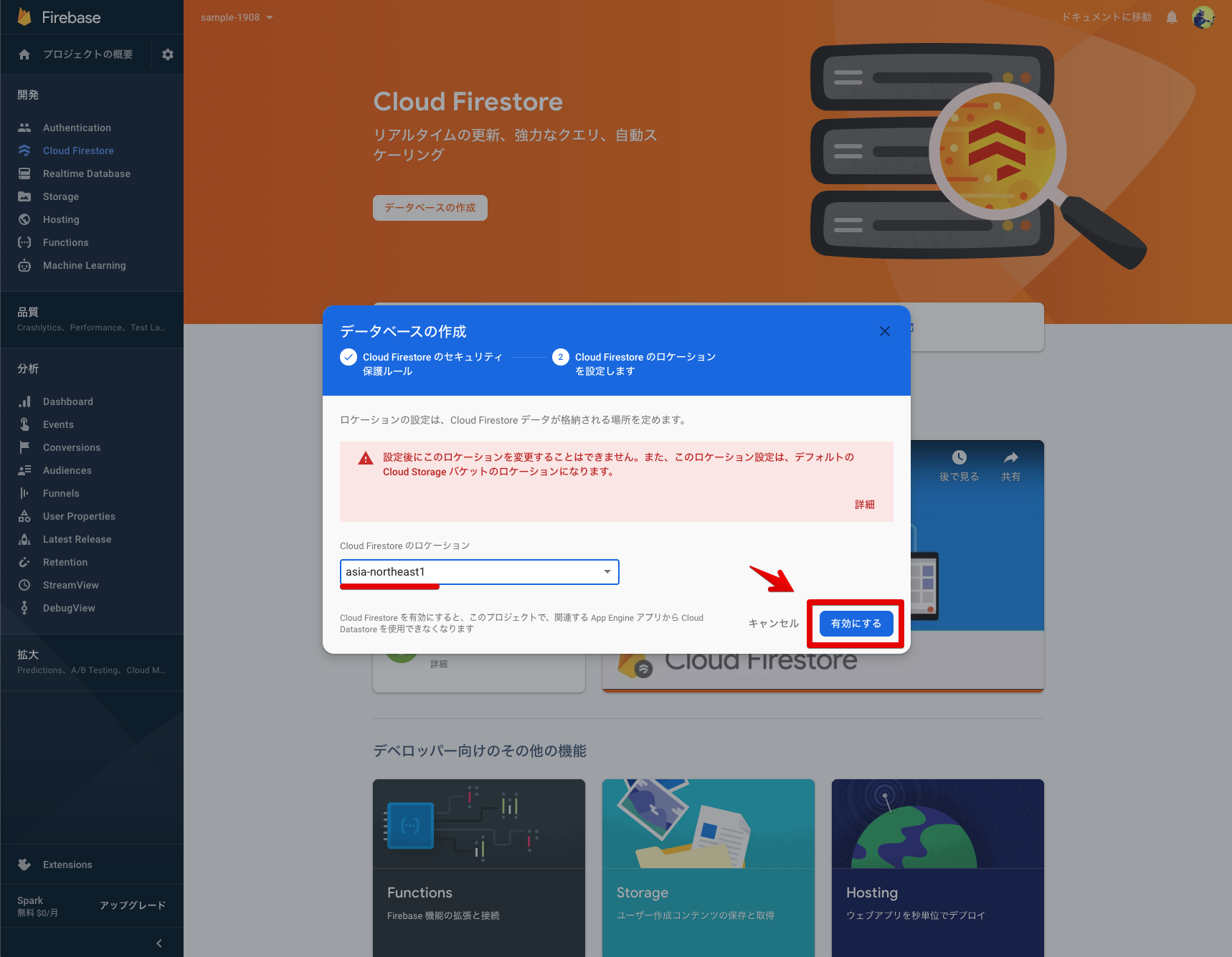Click the Watch Later clock icon on video

[x=959, y=457]
